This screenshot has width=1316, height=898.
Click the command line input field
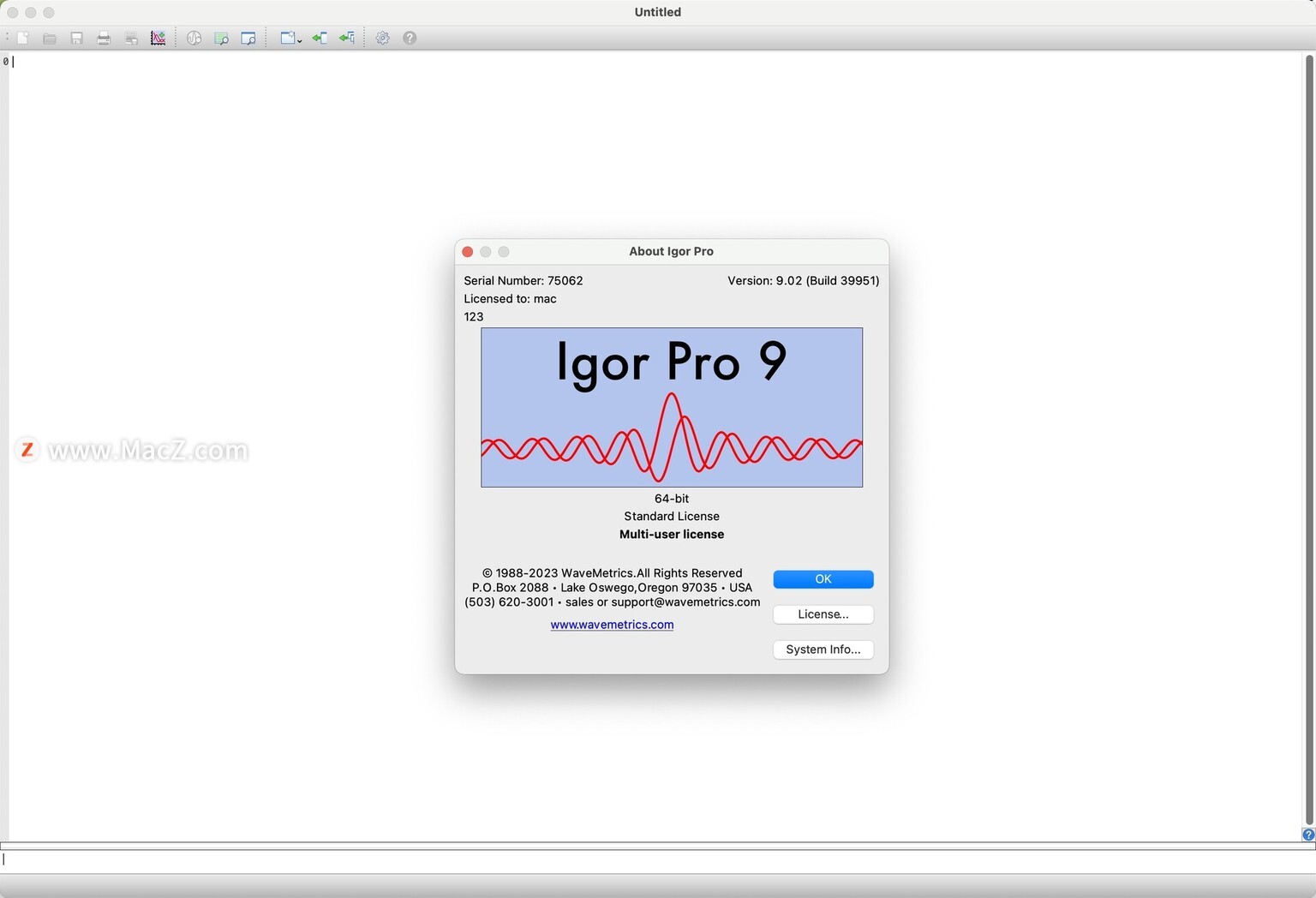tap(658, 859)
